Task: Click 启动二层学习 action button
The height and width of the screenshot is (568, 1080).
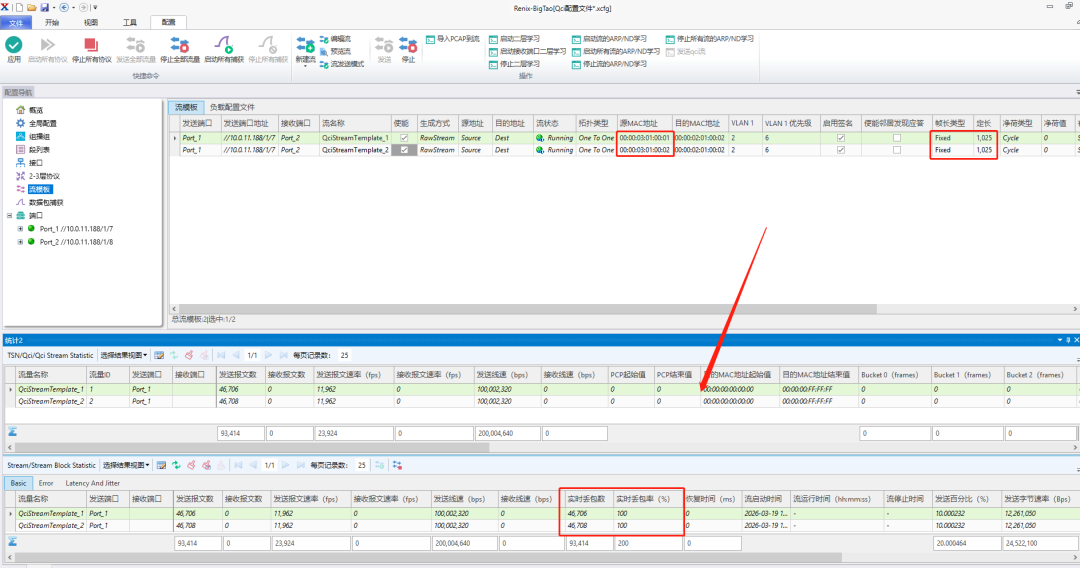Action: [x=515, y=39]
